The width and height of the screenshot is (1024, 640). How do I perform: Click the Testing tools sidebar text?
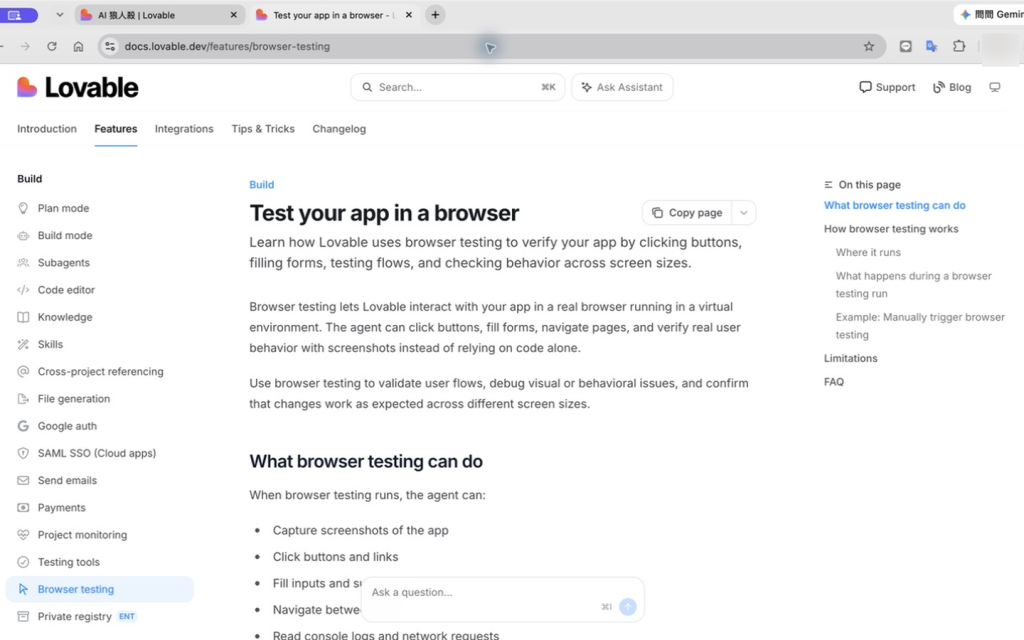pos(69,562)
